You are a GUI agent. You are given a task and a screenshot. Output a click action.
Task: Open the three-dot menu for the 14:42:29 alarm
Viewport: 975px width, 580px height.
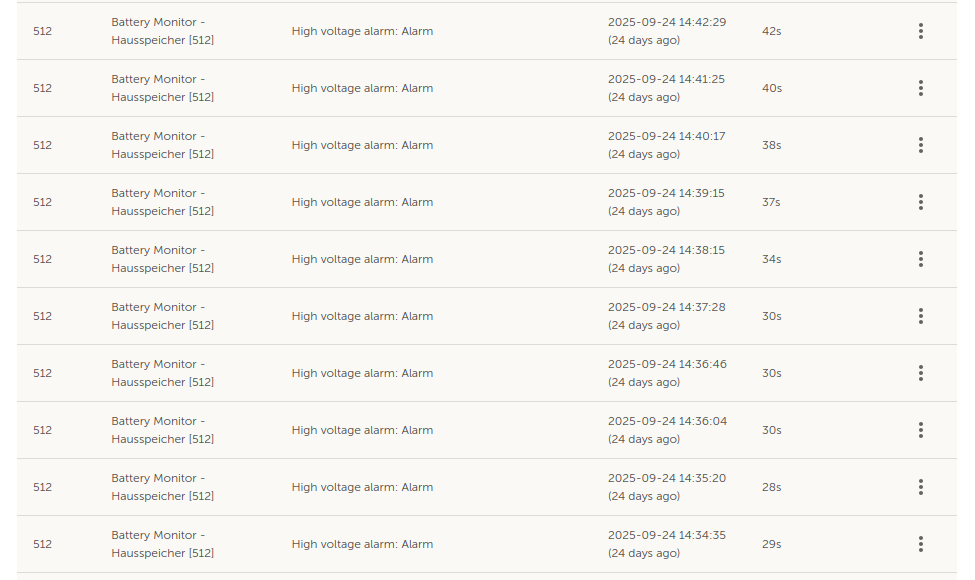tap(920, 31)
